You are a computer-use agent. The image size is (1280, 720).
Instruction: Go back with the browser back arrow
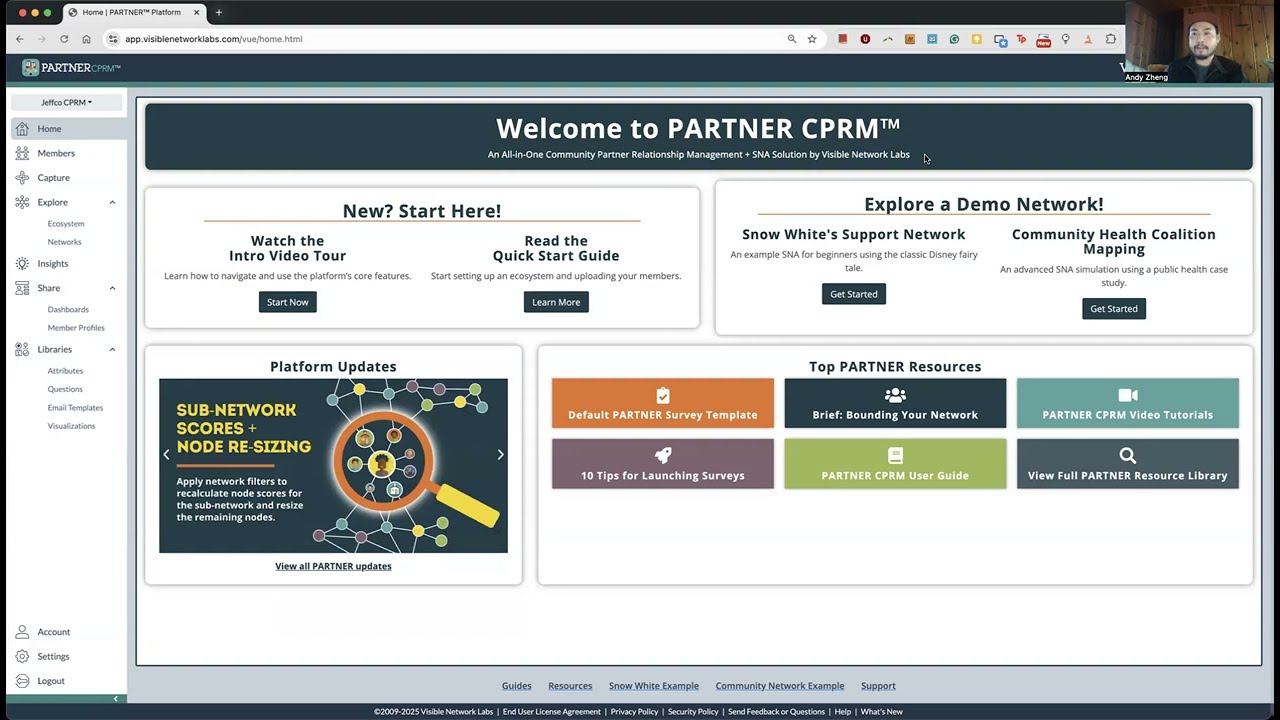tap(19, 39)
